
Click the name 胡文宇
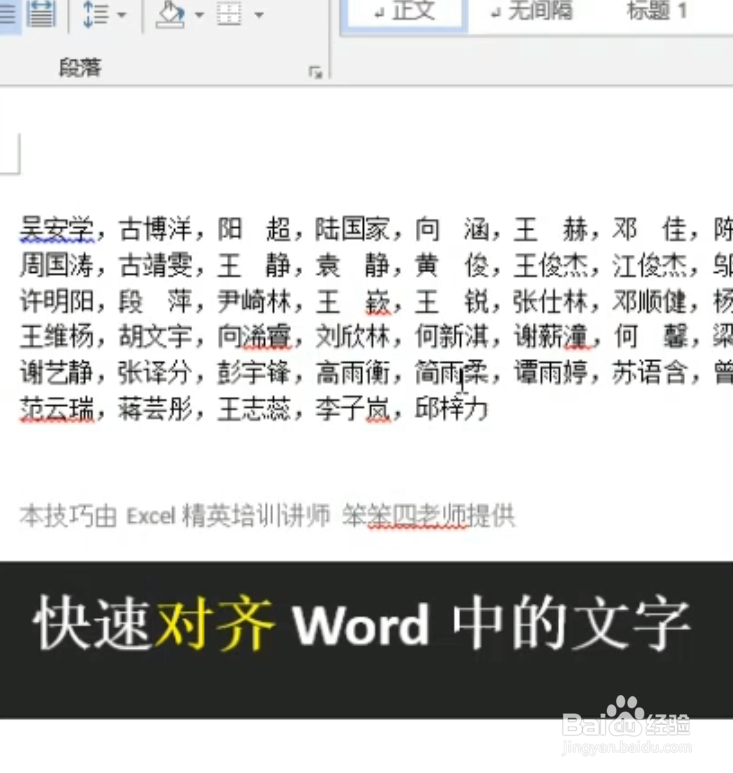[x=155, y=337]
